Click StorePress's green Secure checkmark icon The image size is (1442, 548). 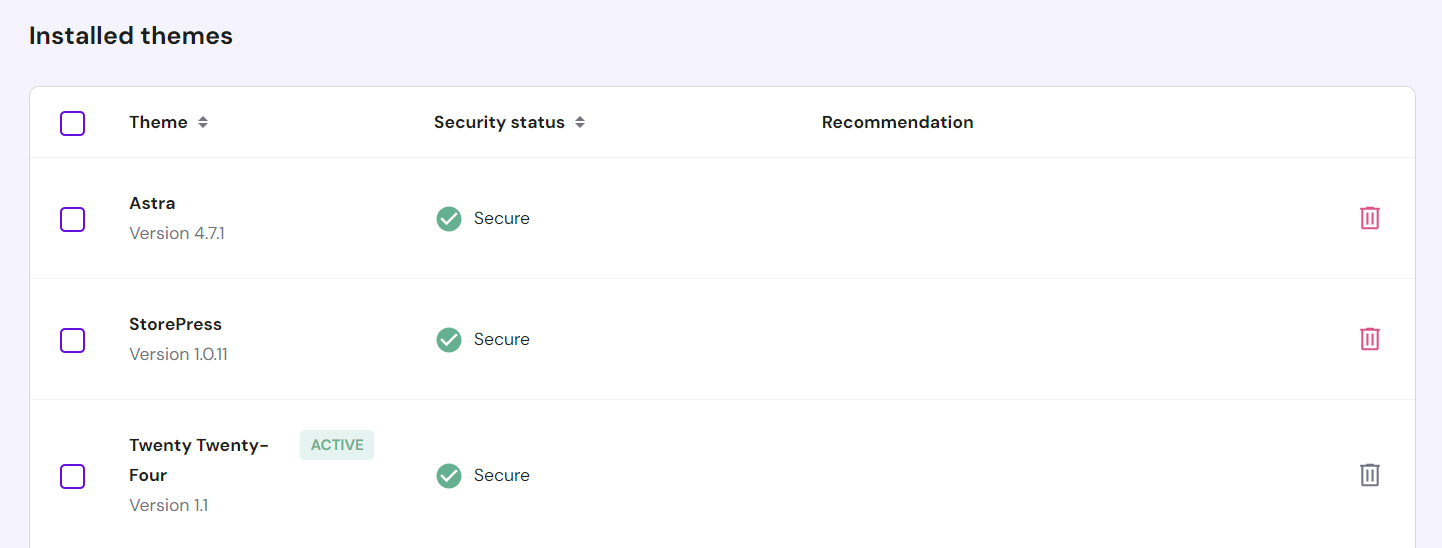(x=449, y=340)
